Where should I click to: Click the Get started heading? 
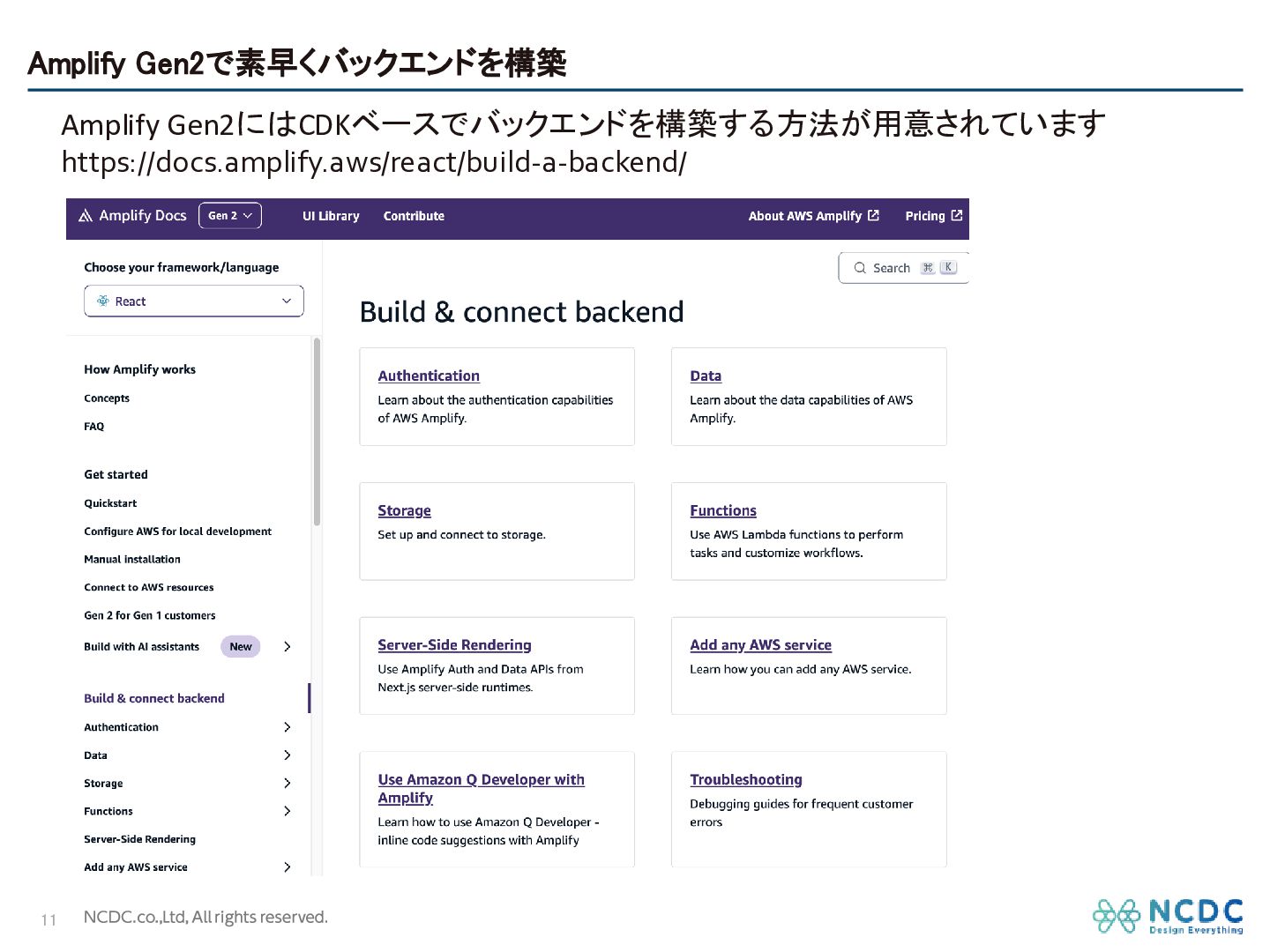(x=116, y=474)
